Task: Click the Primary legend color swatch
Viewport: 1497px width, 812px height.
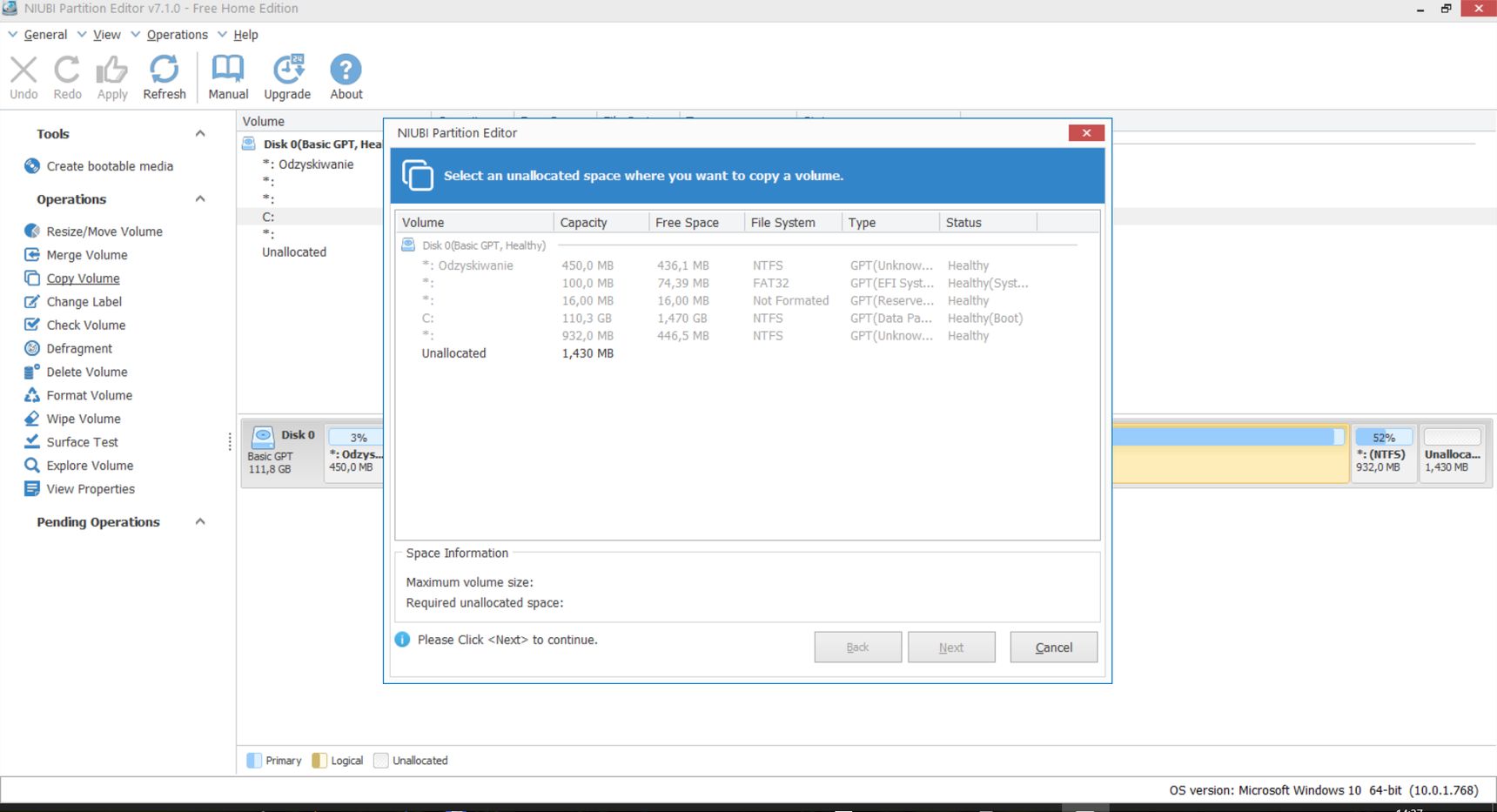Action: (254, 761)
